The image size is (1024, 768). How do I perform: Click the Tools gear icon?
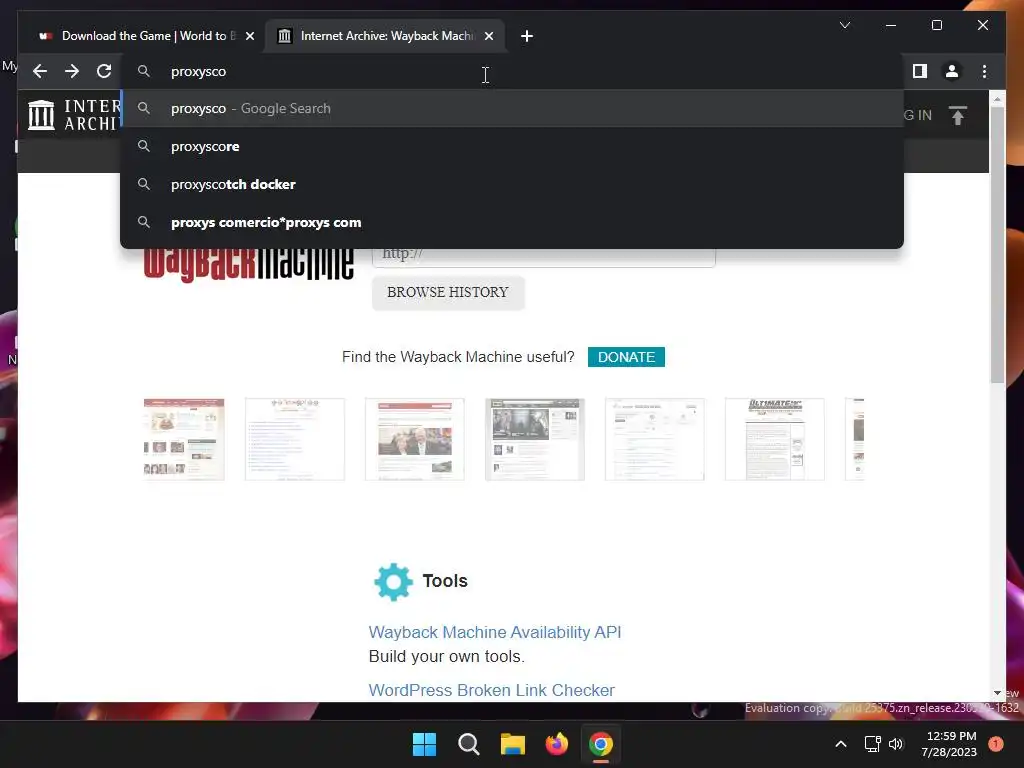pyautogui.click(x=393, y=581)
